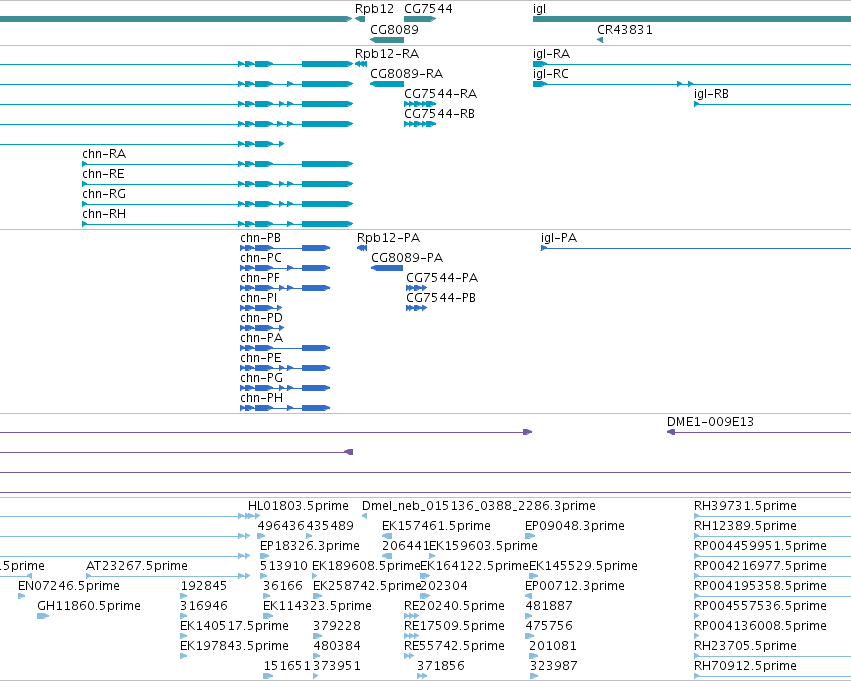
Task: Click the Rpb12-RA transcript label
Action: coord(387,54)
